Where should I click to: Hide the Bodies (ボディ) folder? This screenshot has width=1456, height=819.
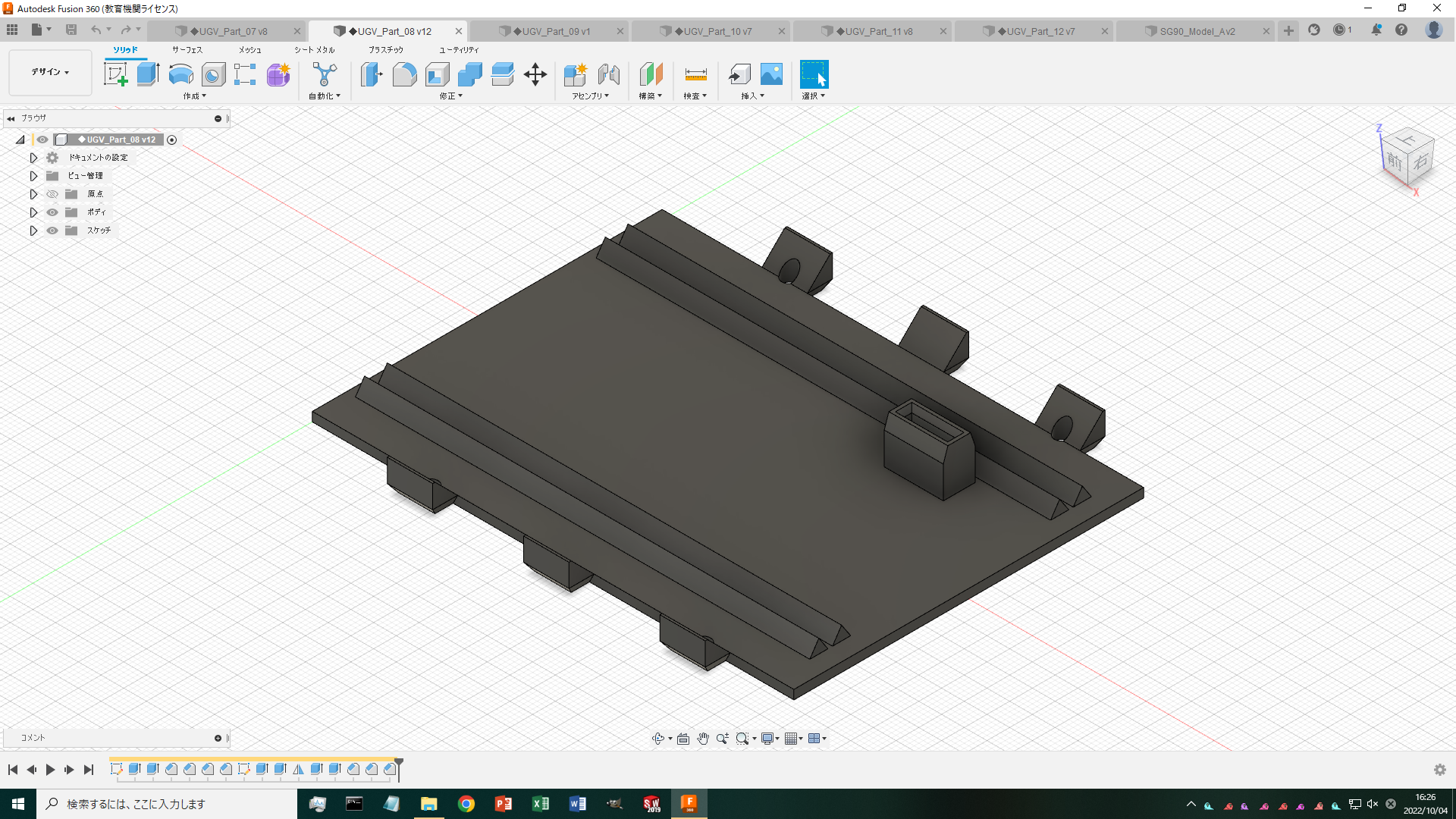tap(52, 212)
